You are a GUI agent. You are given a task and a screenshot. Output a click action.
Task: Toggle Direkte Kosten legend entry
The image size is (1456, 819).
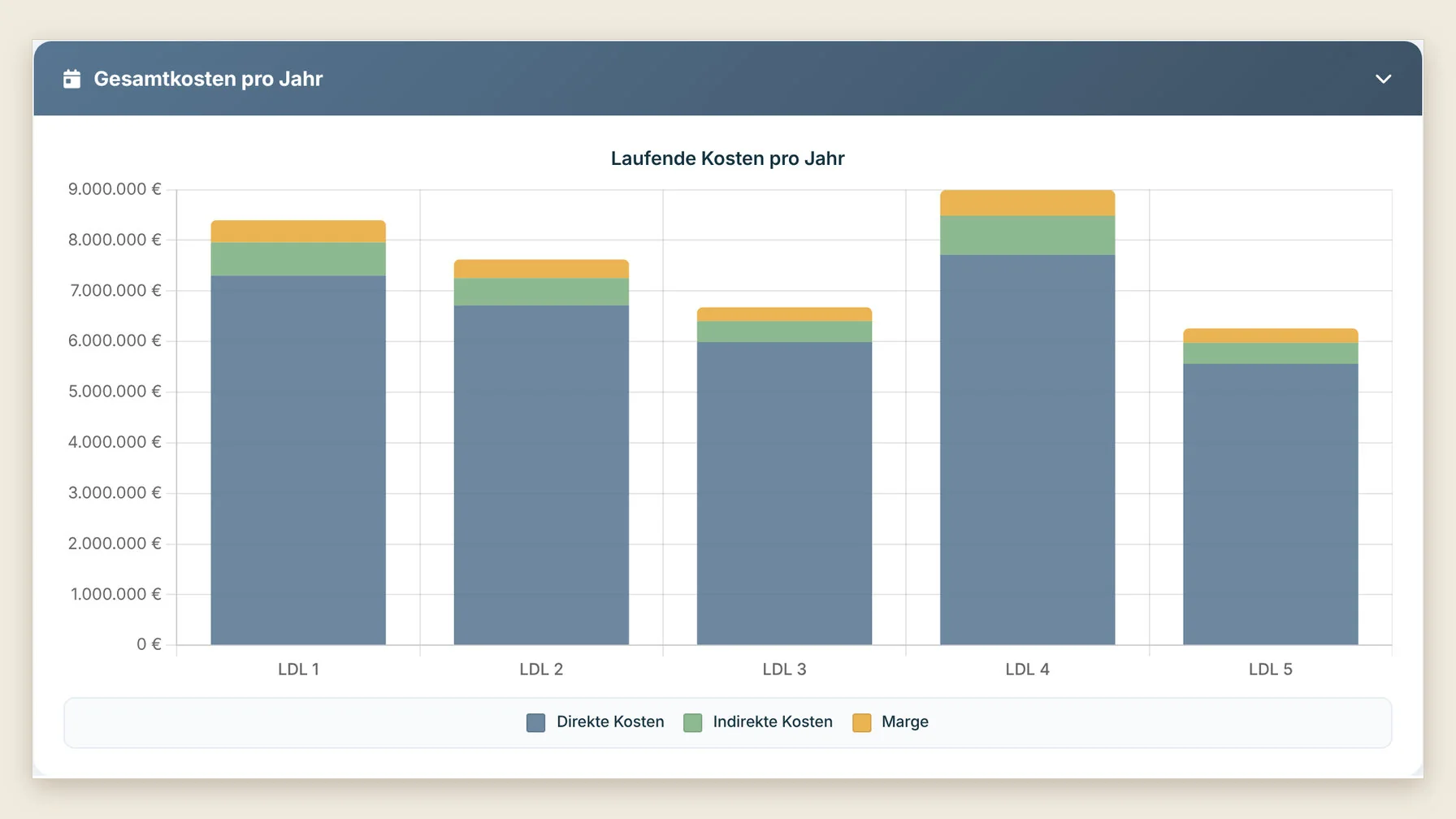596,722
